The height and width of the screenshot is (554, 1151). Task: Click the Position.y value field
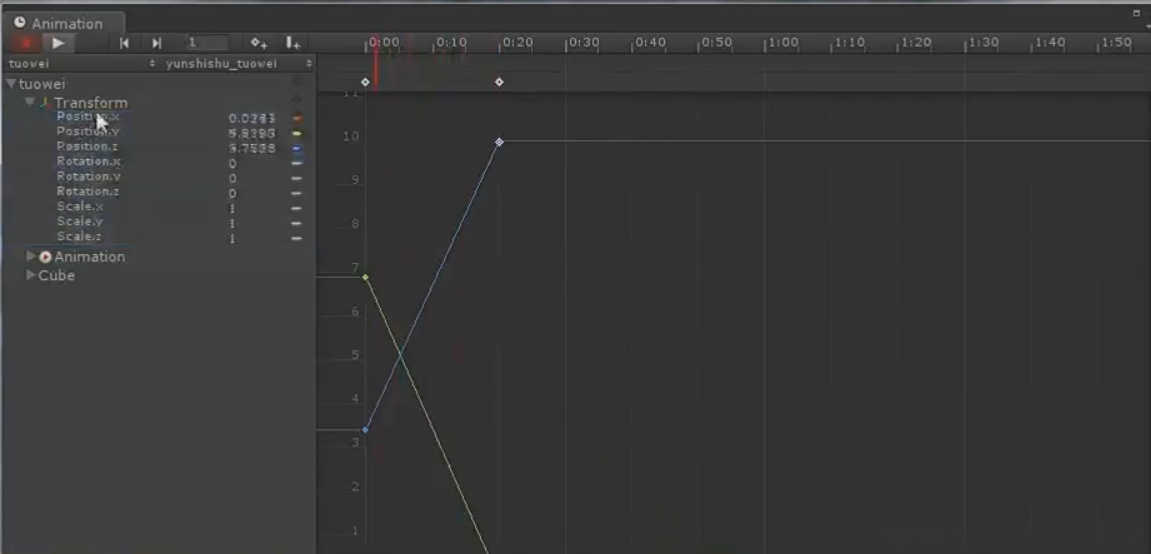[252, 134]
